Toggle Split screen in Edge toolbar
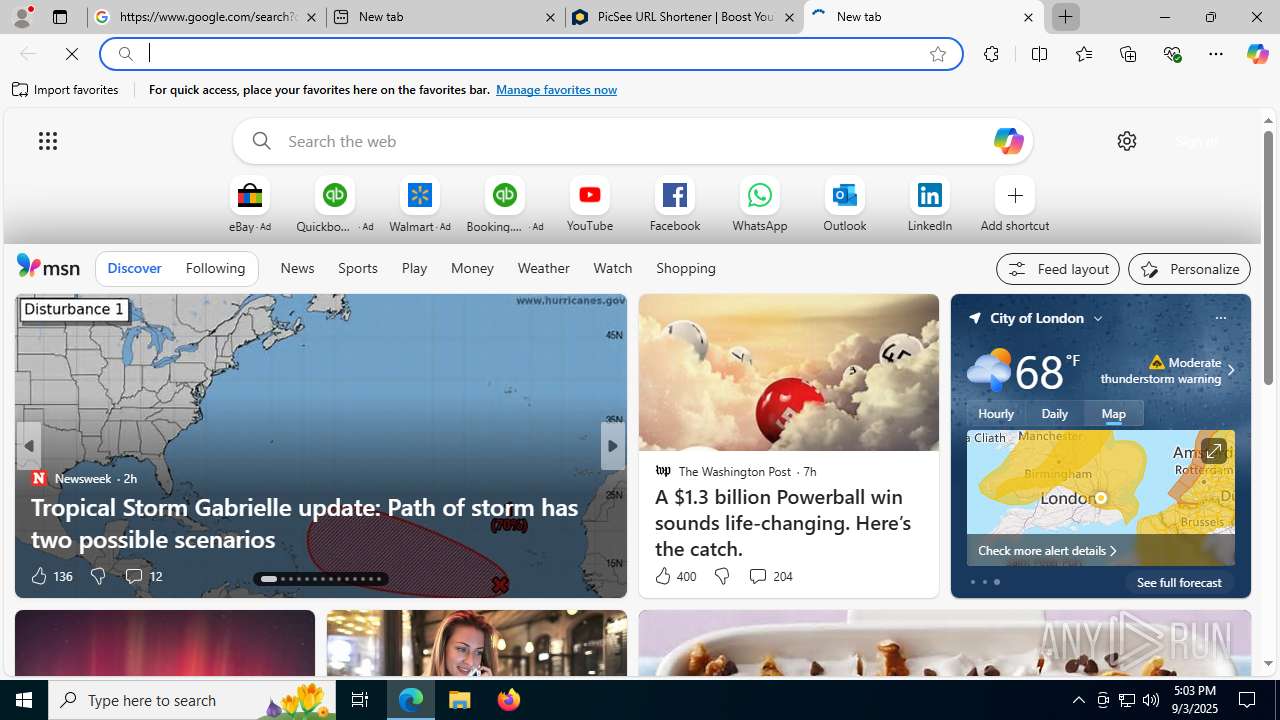Screen dimensions: 1280x720 tap(1039, 54)
